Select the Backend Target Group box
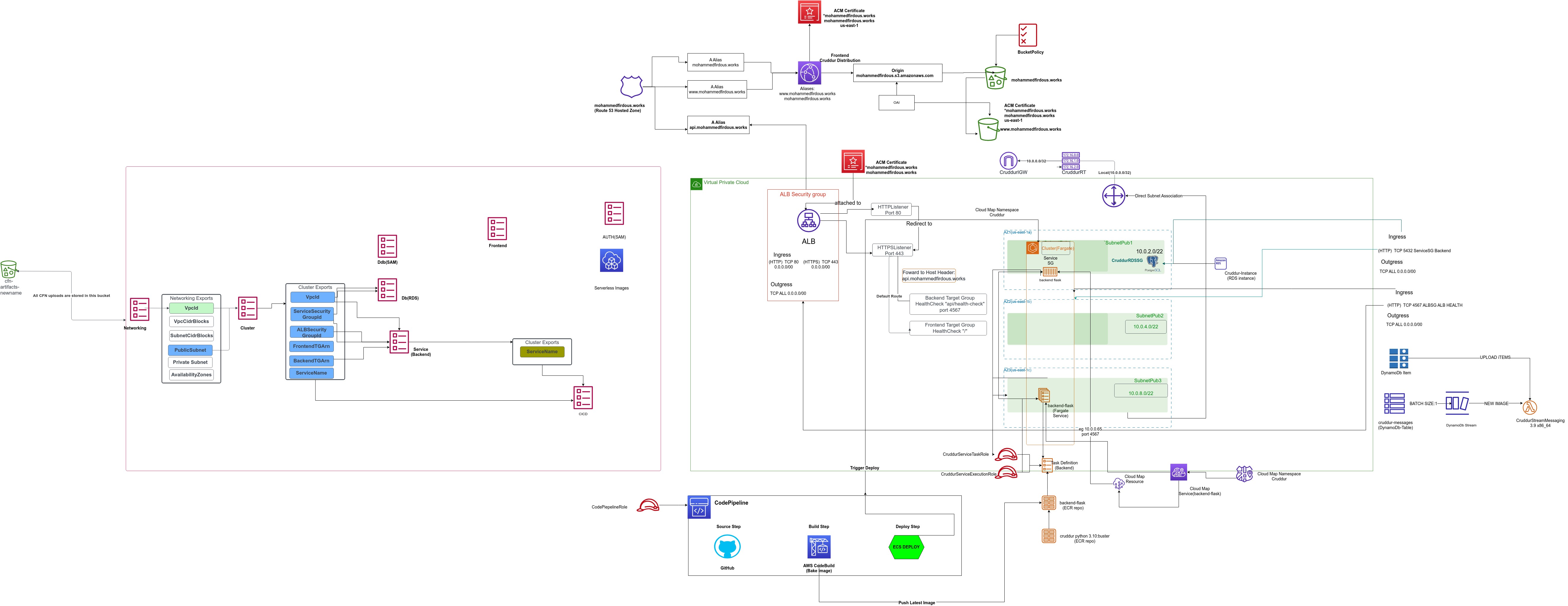 click(x=948, y=304)
